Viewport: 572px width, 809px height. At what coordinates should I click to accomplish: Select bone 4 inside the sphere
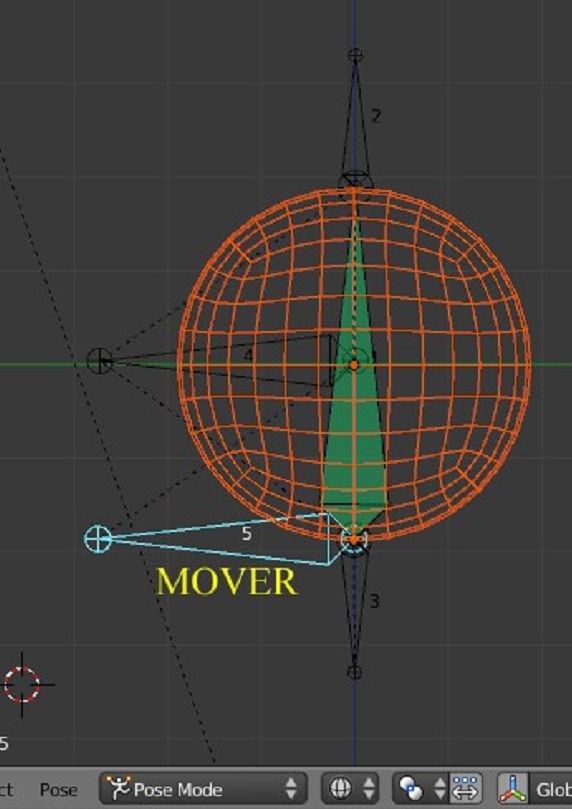tap(227, 361)
